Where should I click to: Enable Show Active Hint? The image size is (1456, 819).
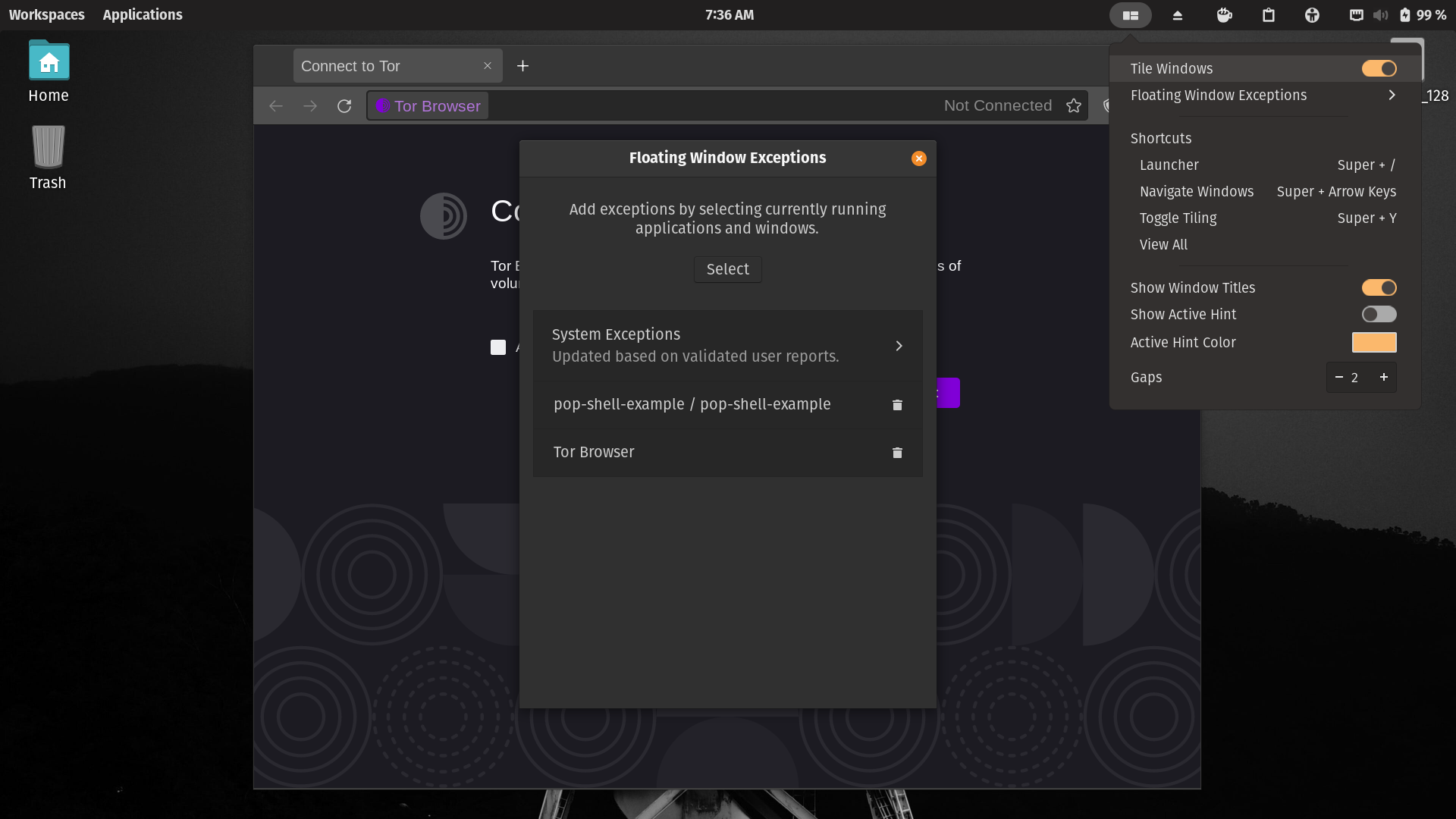pyautogui.click(x=1379, y=314)
